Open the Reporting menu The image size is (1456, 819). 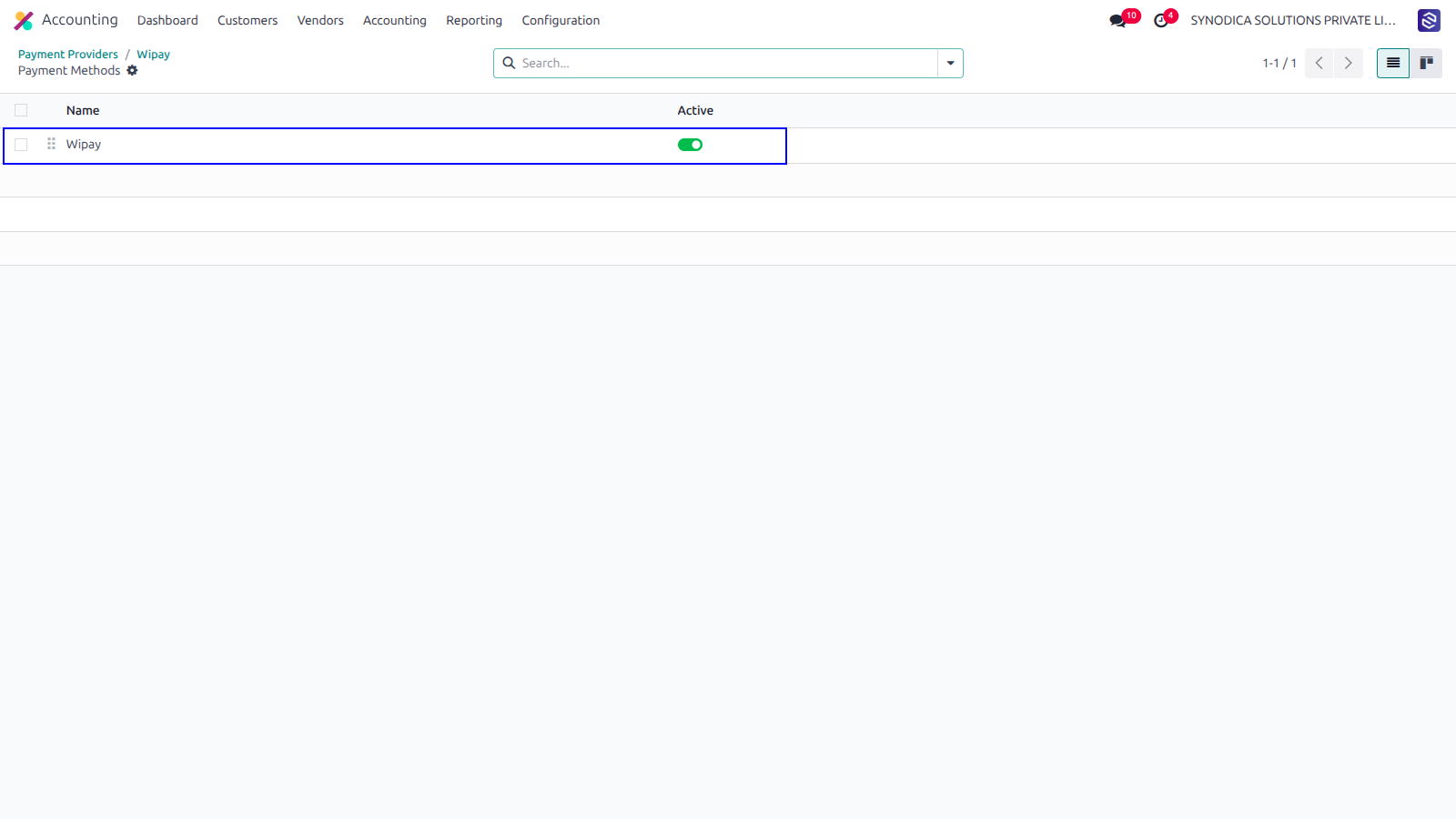pos(474,20)
